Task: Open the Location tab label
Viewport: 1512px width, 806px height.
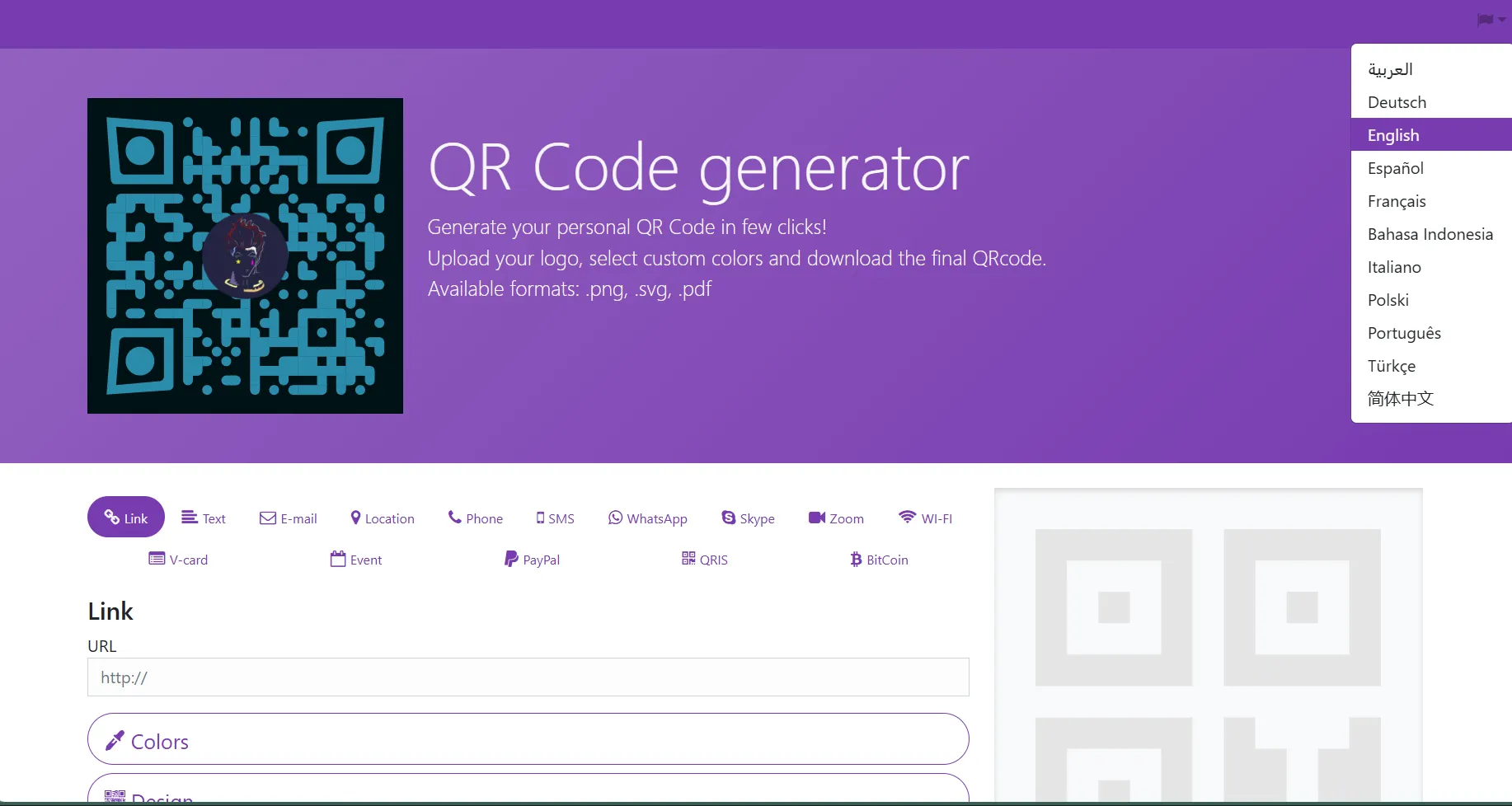Action: point(390,518)
